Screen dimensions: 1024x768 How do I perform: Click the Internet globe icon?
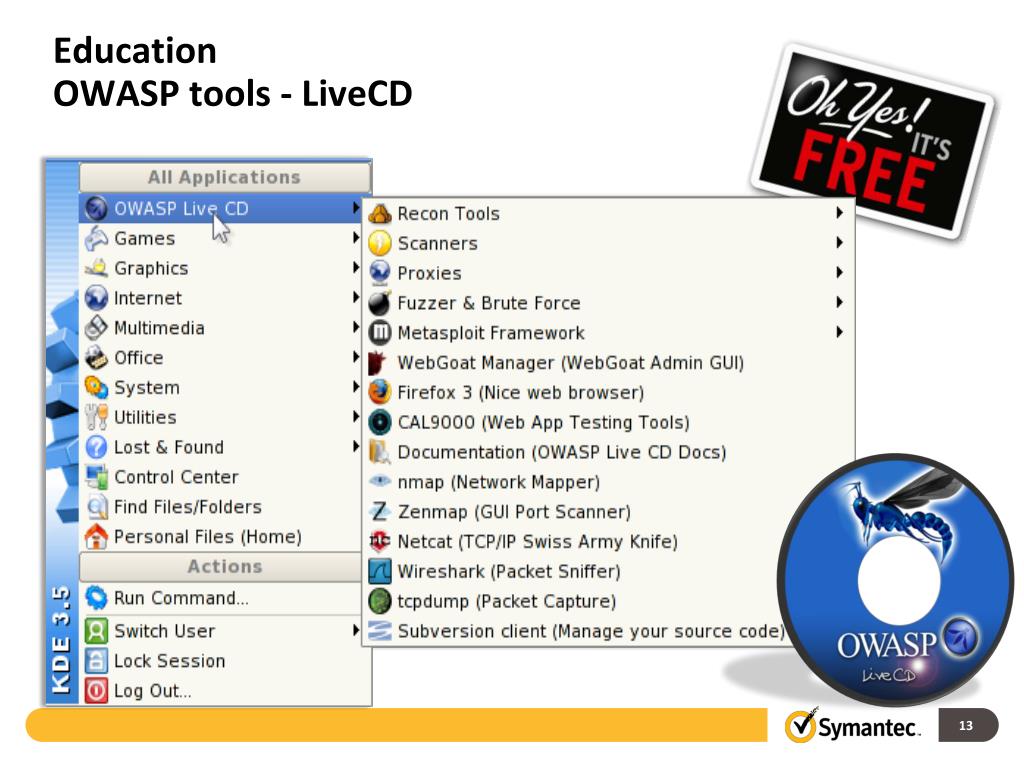tap(96, 298)
